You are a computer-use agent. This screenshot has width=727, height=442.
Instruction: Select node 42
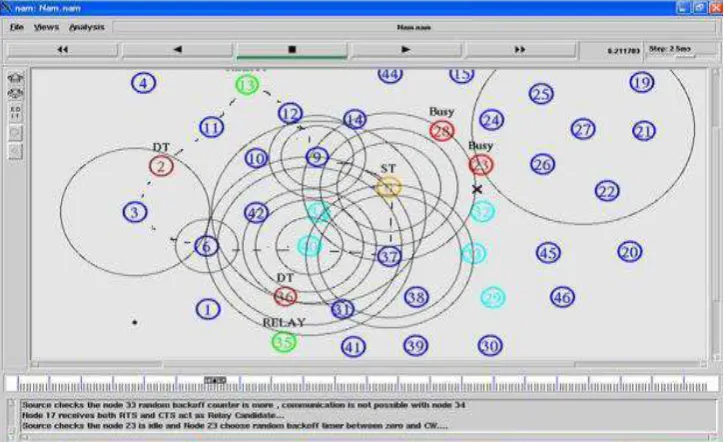pyautogui.click(x=256, y=213)
